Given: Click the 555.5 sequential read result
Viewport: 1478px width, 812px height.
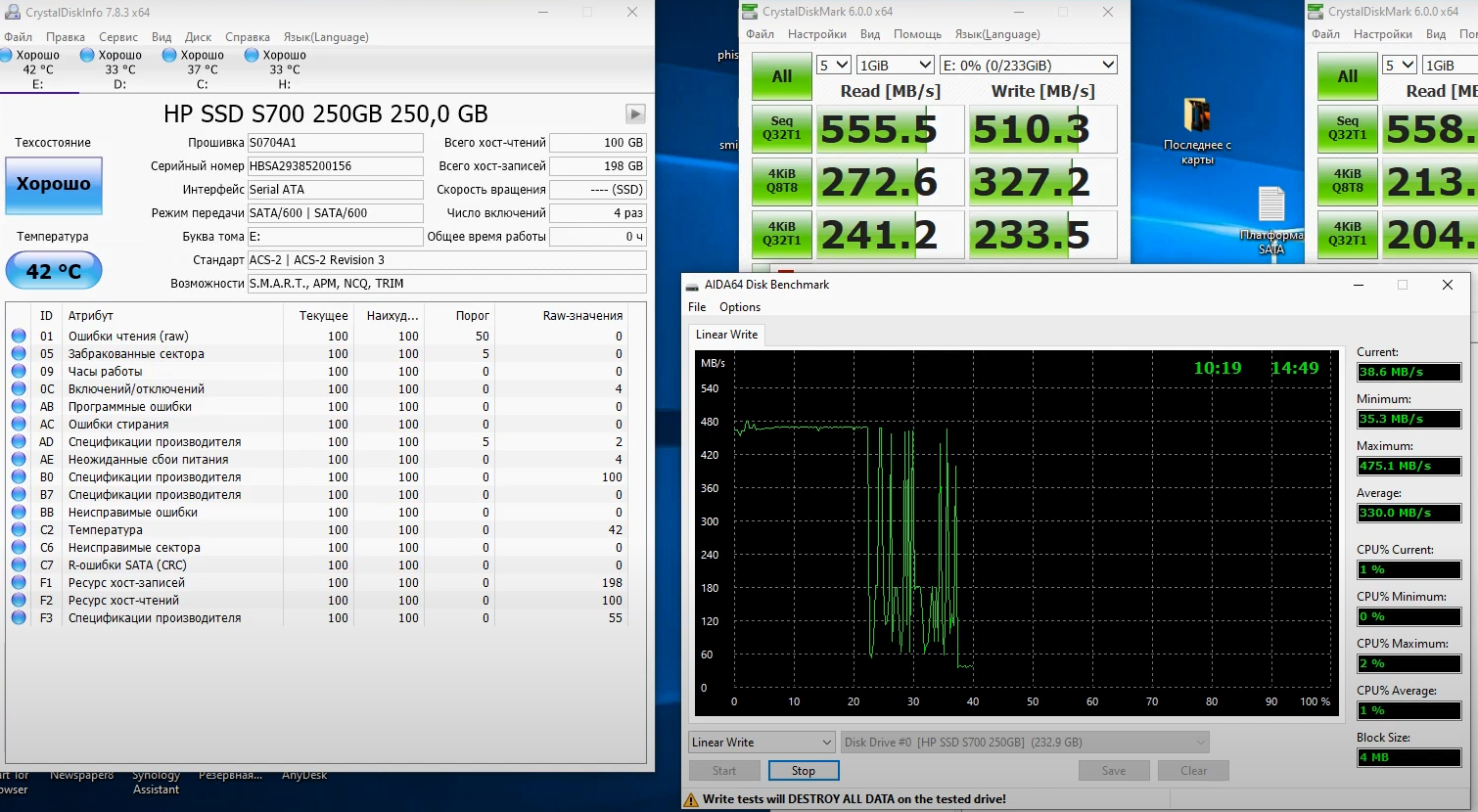Looking at the screenshot, I should (x=890, y=129).
